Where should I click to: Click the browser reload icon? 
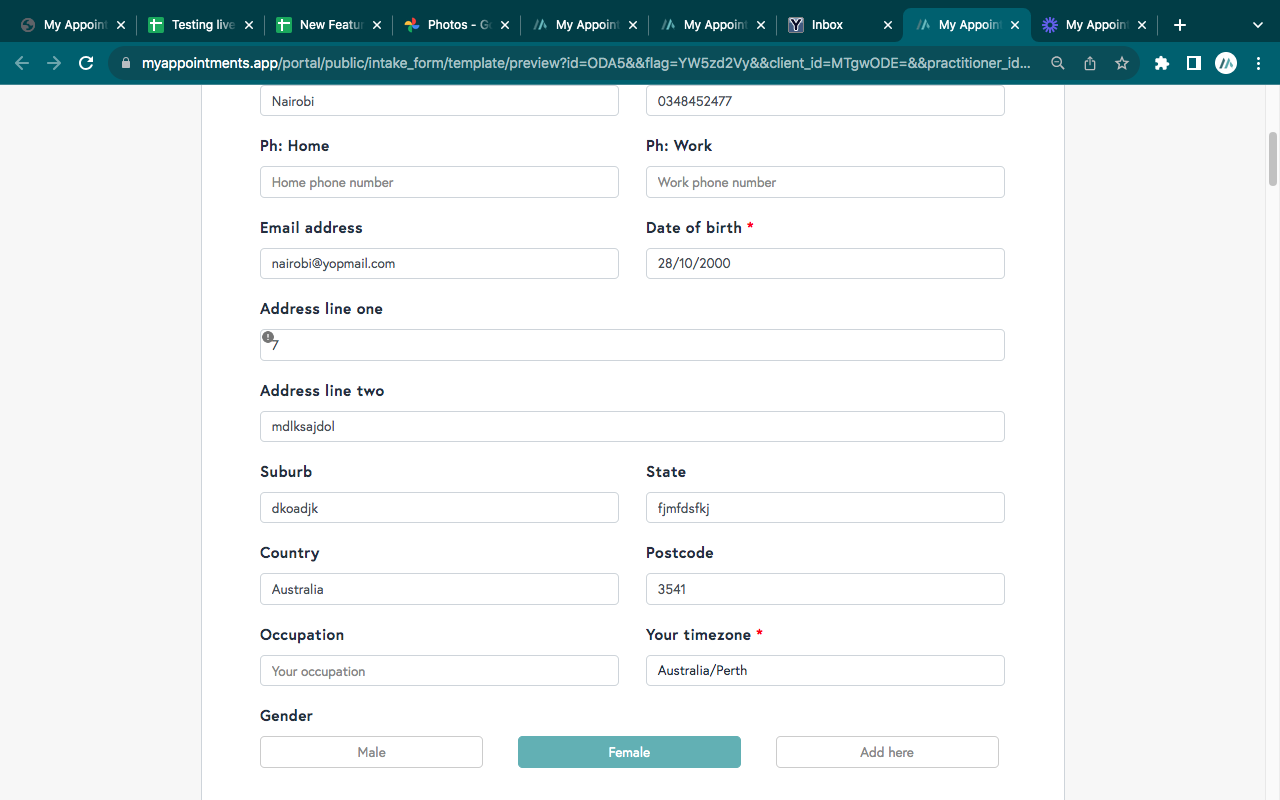tap(86, 63)
